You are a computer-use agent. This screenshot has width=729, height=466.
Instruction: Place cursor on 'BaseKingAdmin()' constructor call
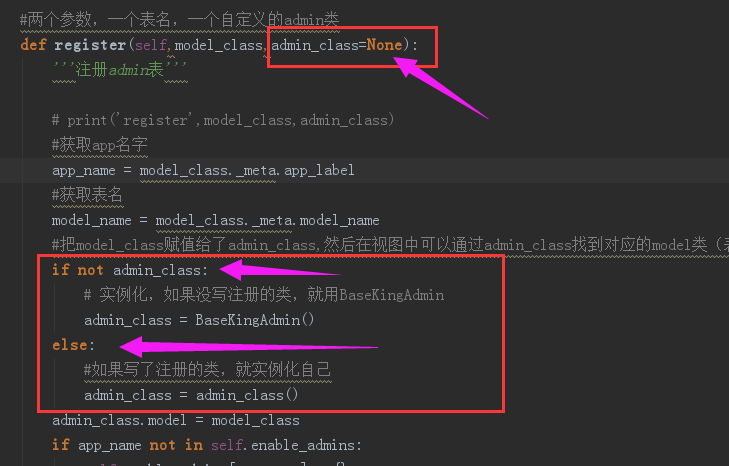255,320
